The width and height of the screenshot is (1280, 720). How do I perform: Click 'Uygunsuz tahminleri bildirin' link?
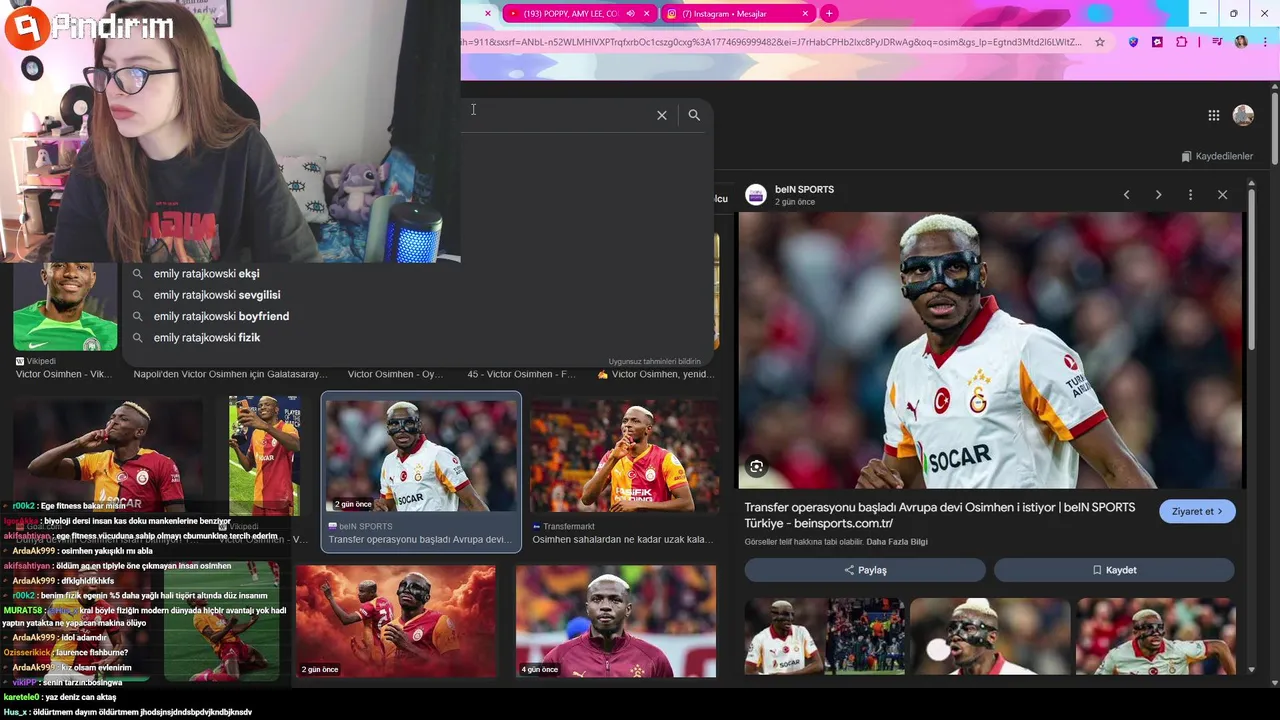click(x=655, y=362)
